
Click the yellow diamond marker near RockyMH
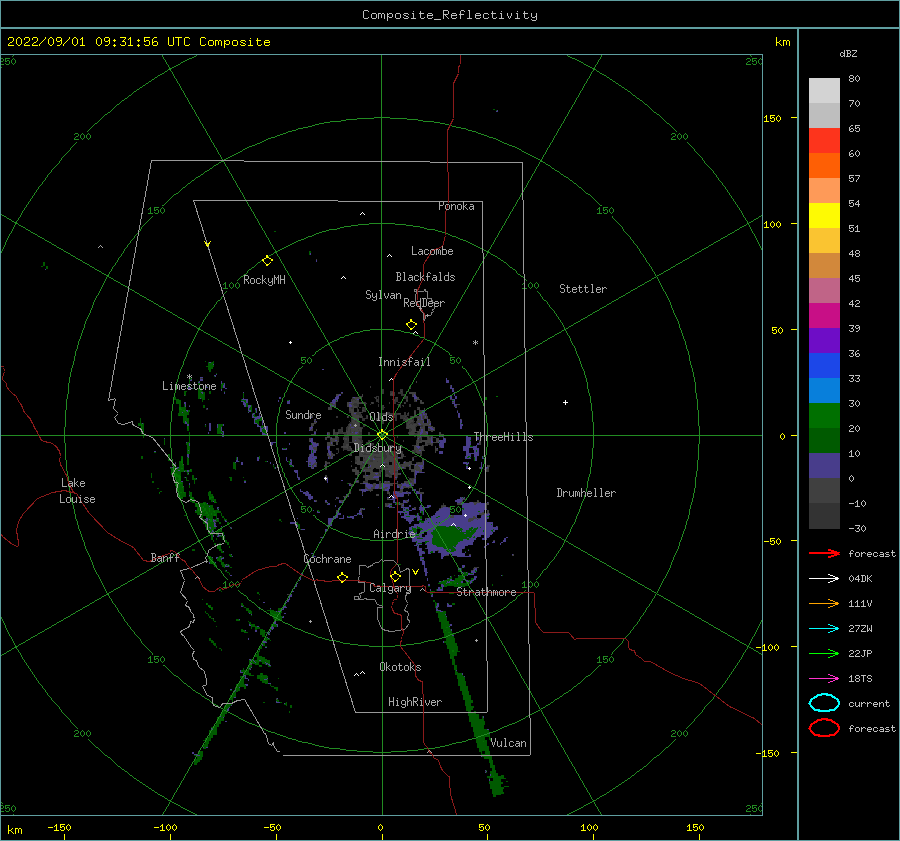(267, 261)
